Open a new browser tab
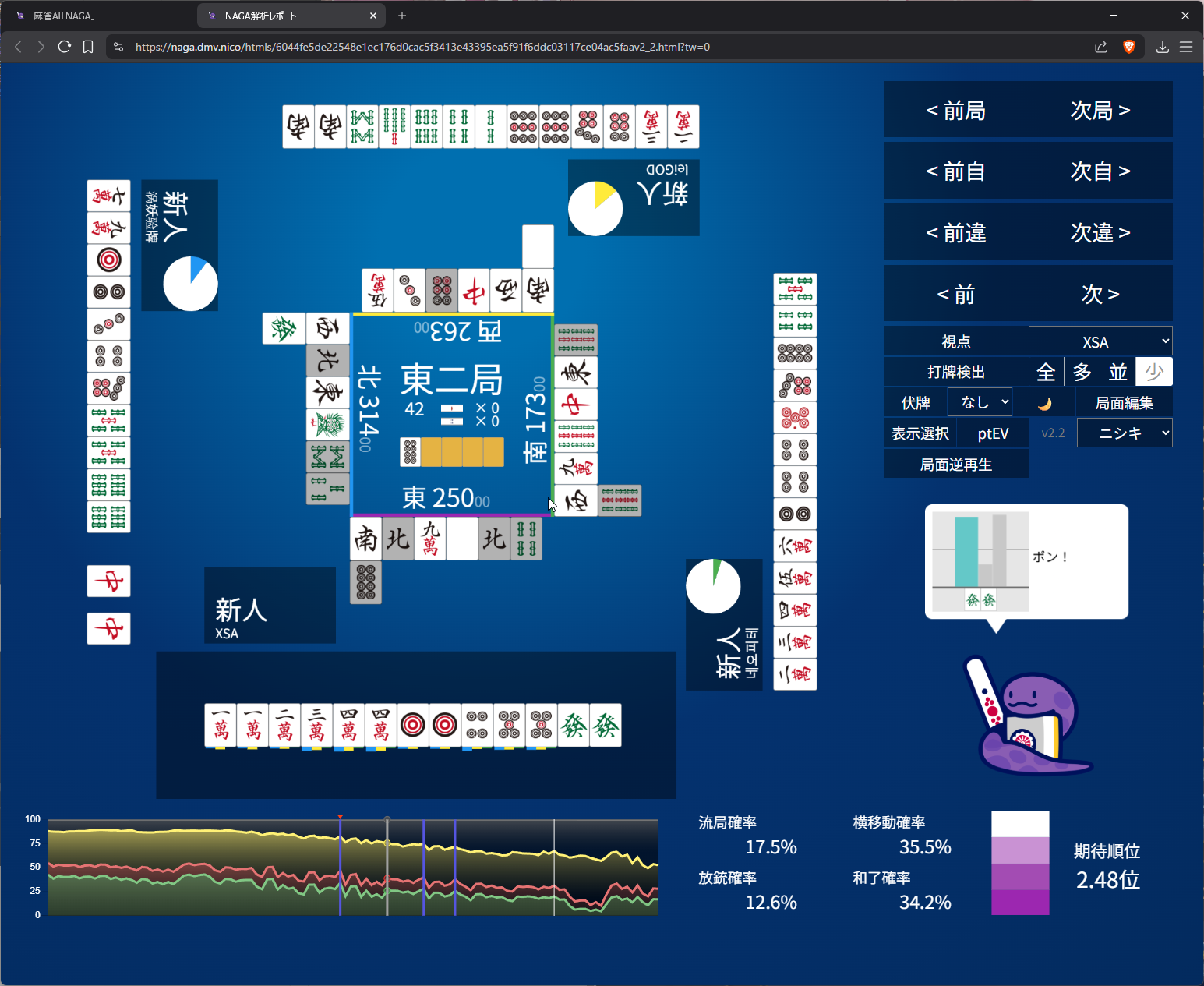 tap(402, 16)
